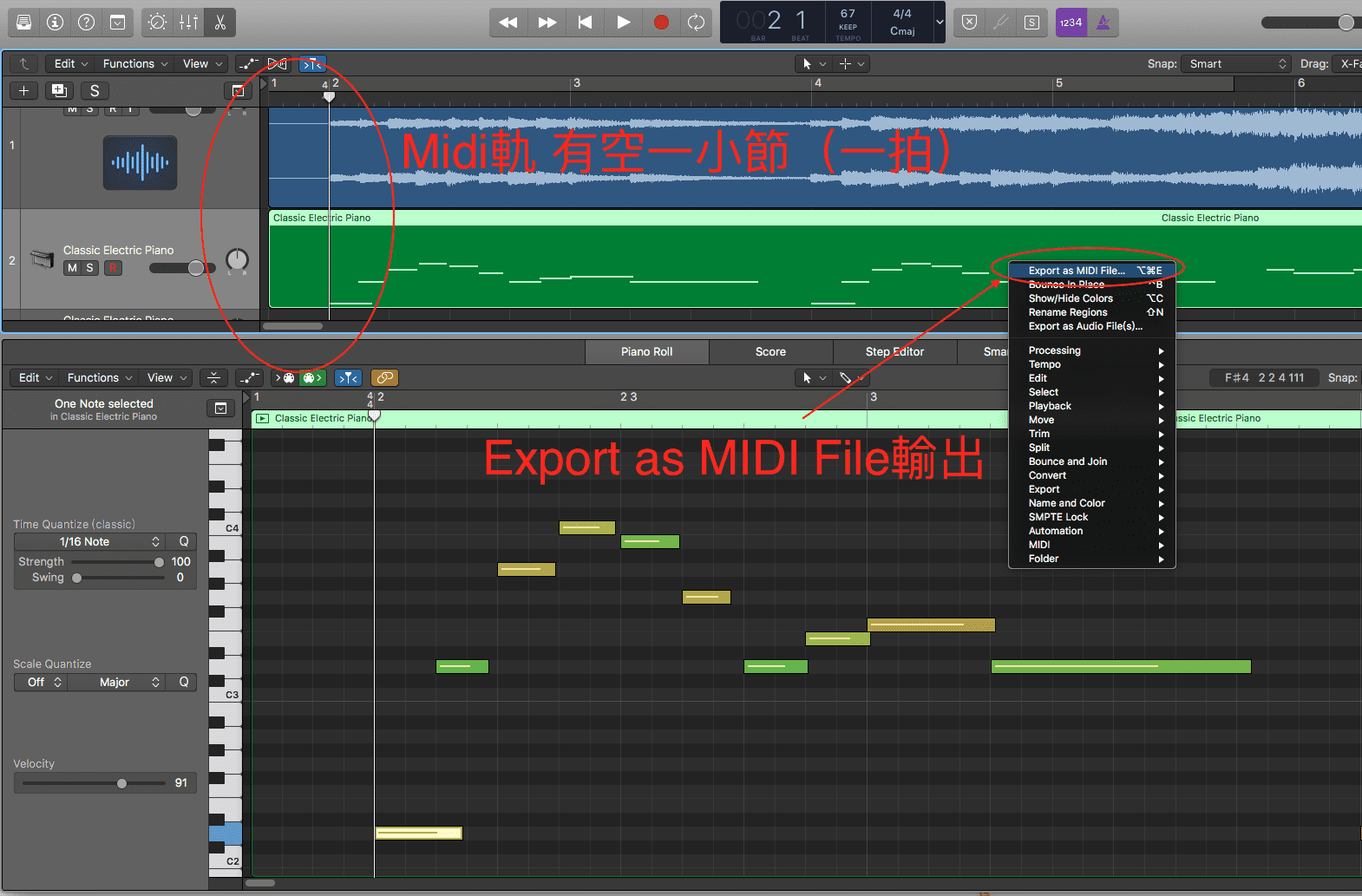Click the Quick Help question mark icon
The height and width of the screenshot is (896, 1362).
87,23
